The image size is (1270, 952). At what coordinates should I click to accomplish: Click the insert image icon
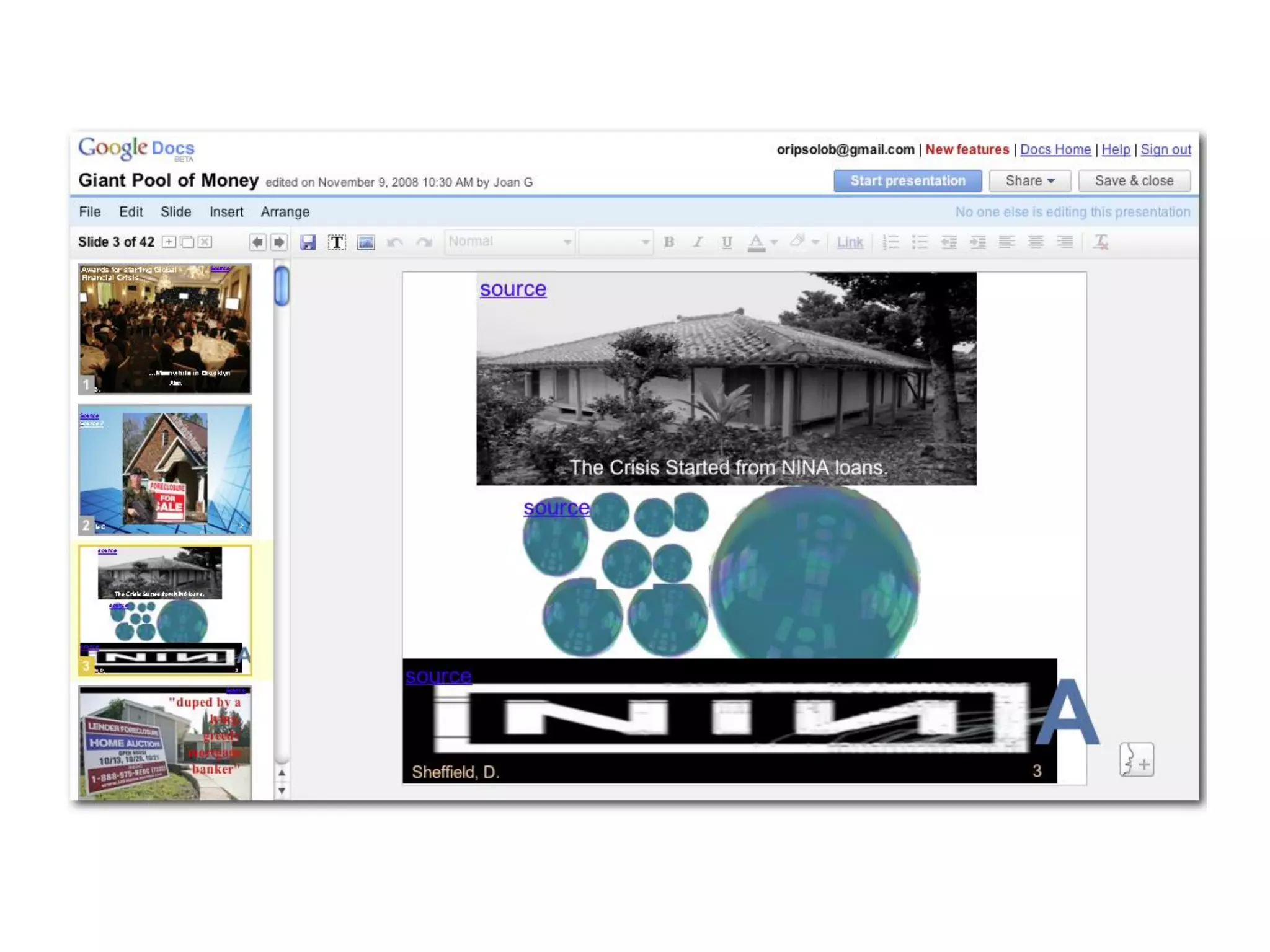coord(366,242)
